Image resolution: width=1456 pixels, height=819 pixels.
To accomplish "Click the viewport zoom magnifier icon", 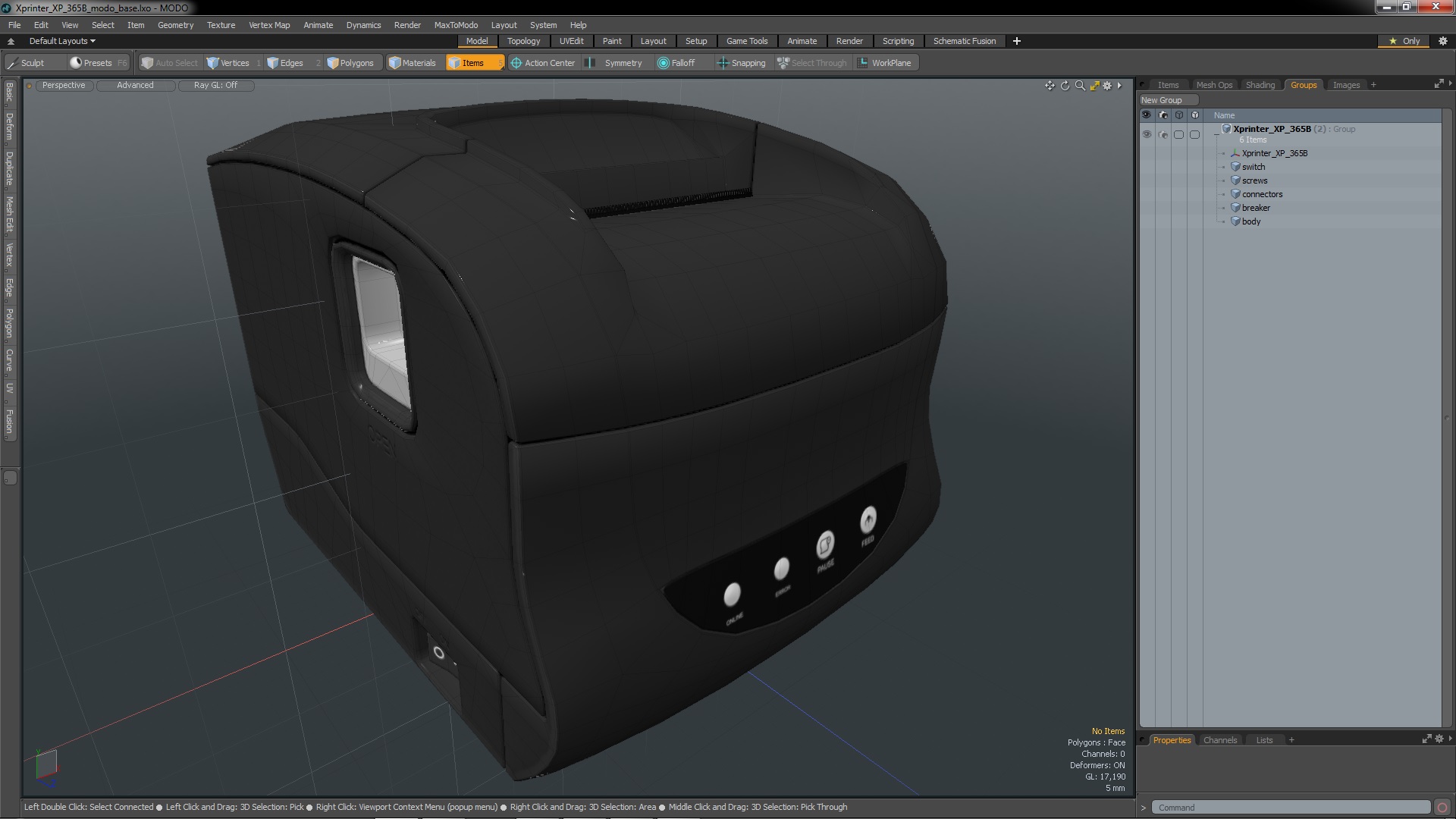I will (1080, 86).
